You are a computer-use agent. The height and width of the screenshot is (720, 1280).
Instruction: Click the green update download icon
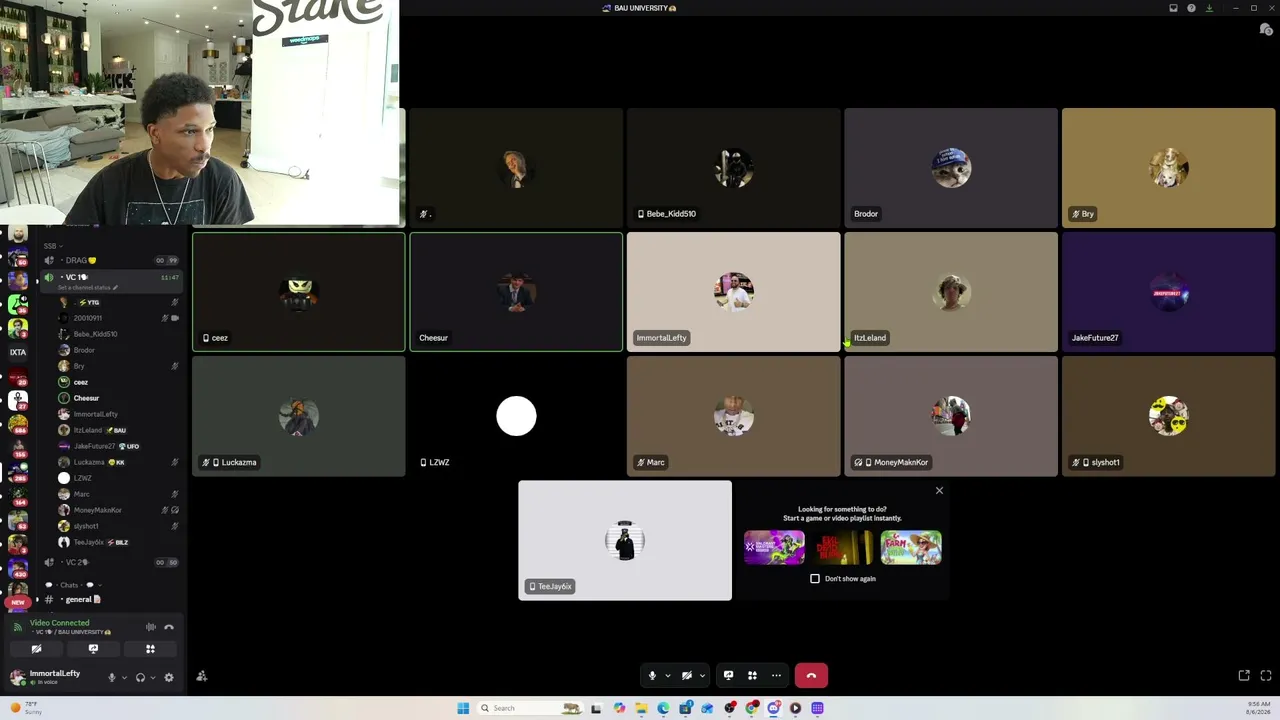[1209, 8]
